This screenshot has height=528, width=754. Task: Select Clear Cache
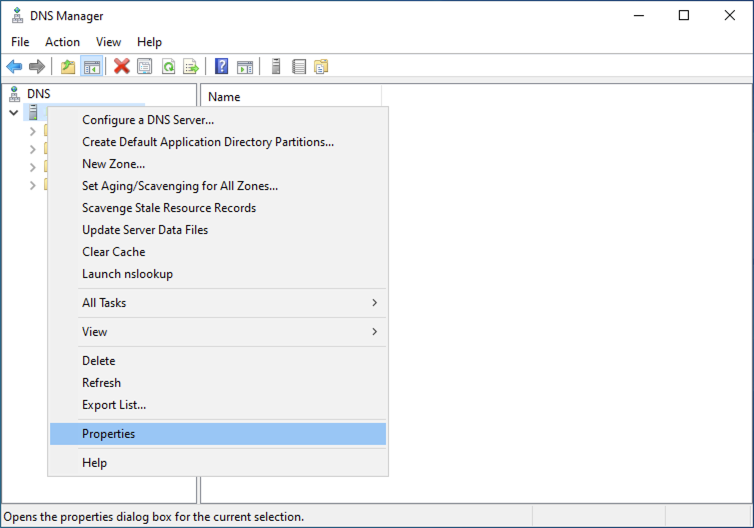(218, 252)
